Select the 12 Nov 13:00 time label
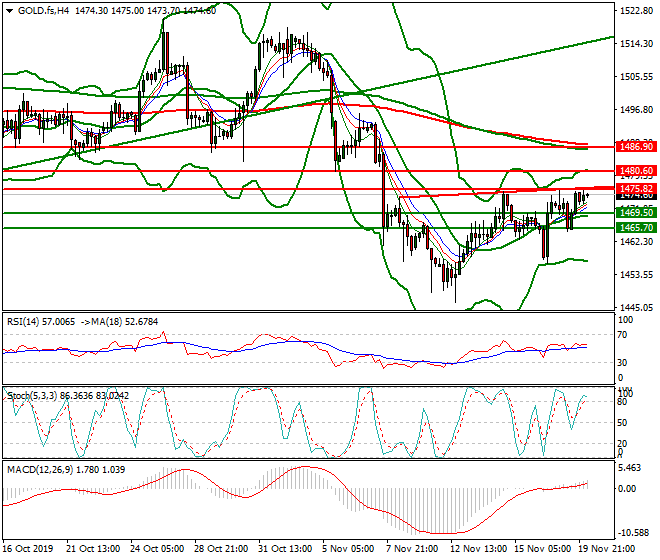Image resolution: width=660 pixels, height=560 pixels. 477,549
